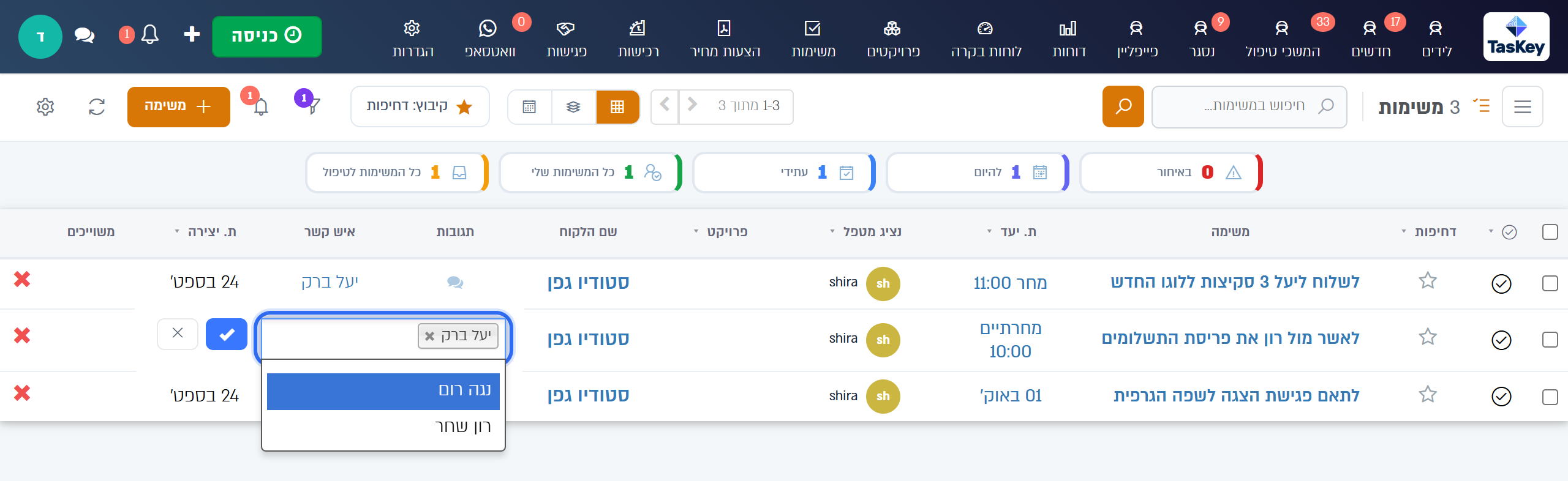1568x481 pixels.
Task: Toggle the select-all tasks checkbox
Action: point(1550,232)
